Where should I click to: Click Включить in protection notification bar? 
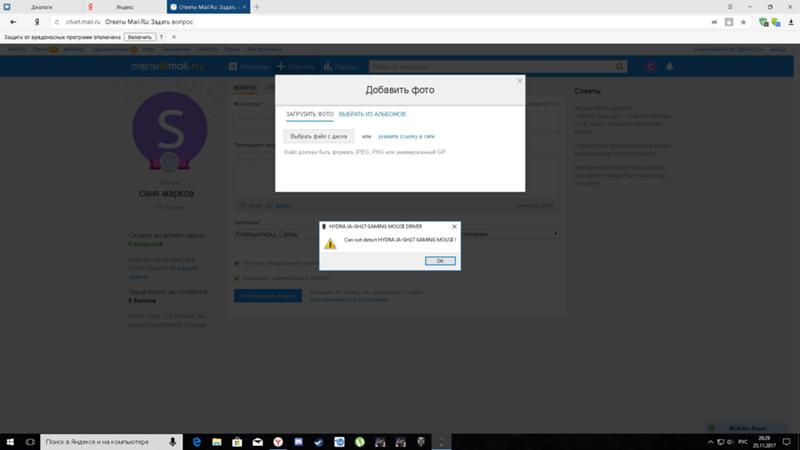click(139, 37)
